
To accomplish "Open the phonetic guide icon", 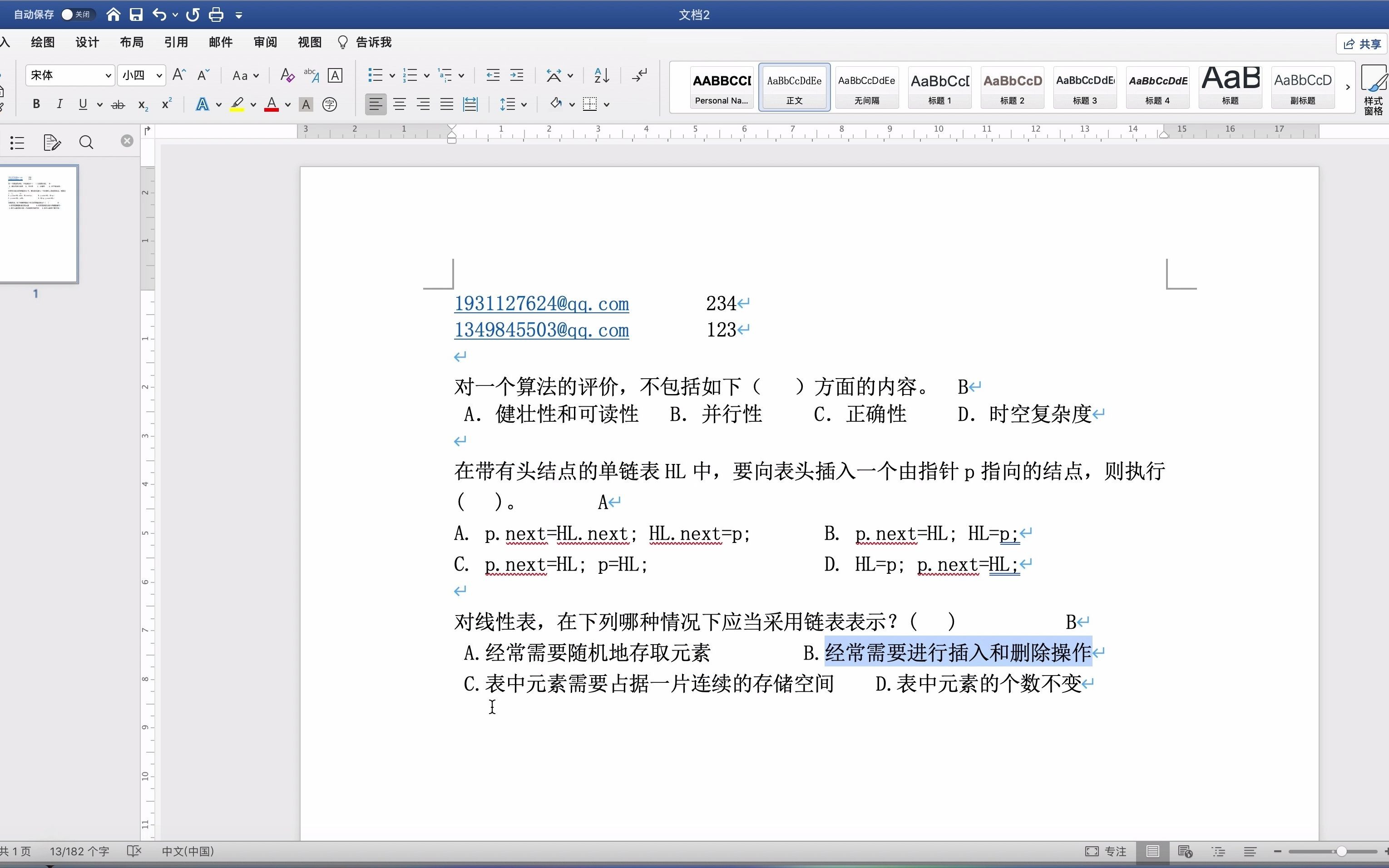I will click(x=311, y=75).
